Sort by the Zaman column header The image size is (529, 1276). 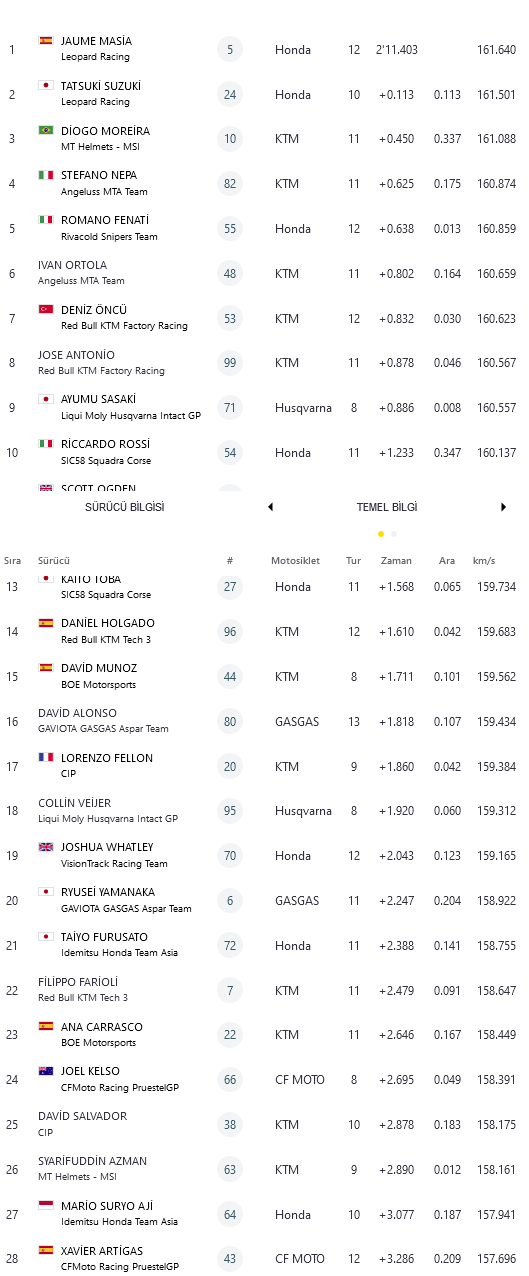pyautogui.click(x=396, y=561)
